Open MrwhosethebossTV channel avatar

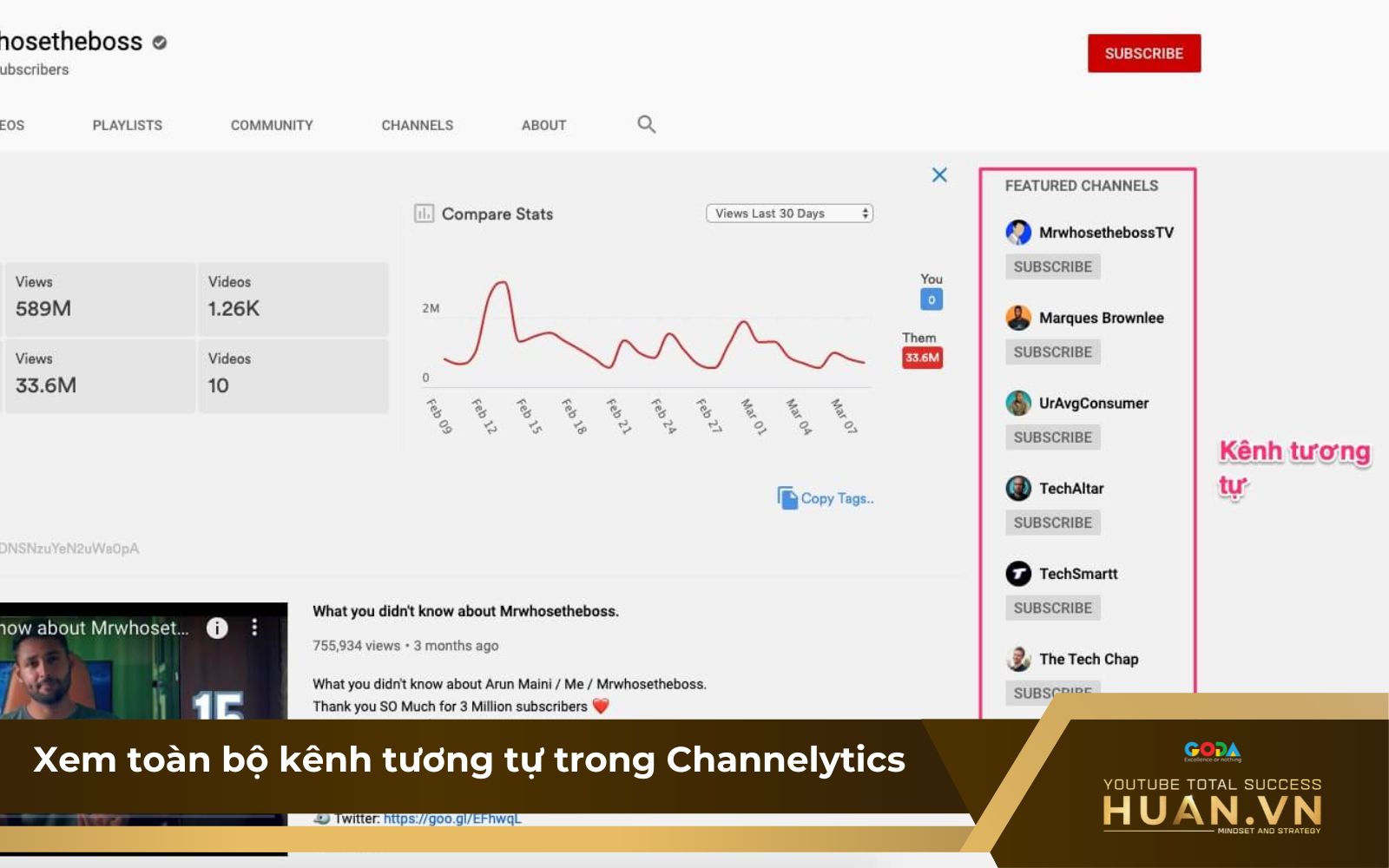pos(1018,232)
